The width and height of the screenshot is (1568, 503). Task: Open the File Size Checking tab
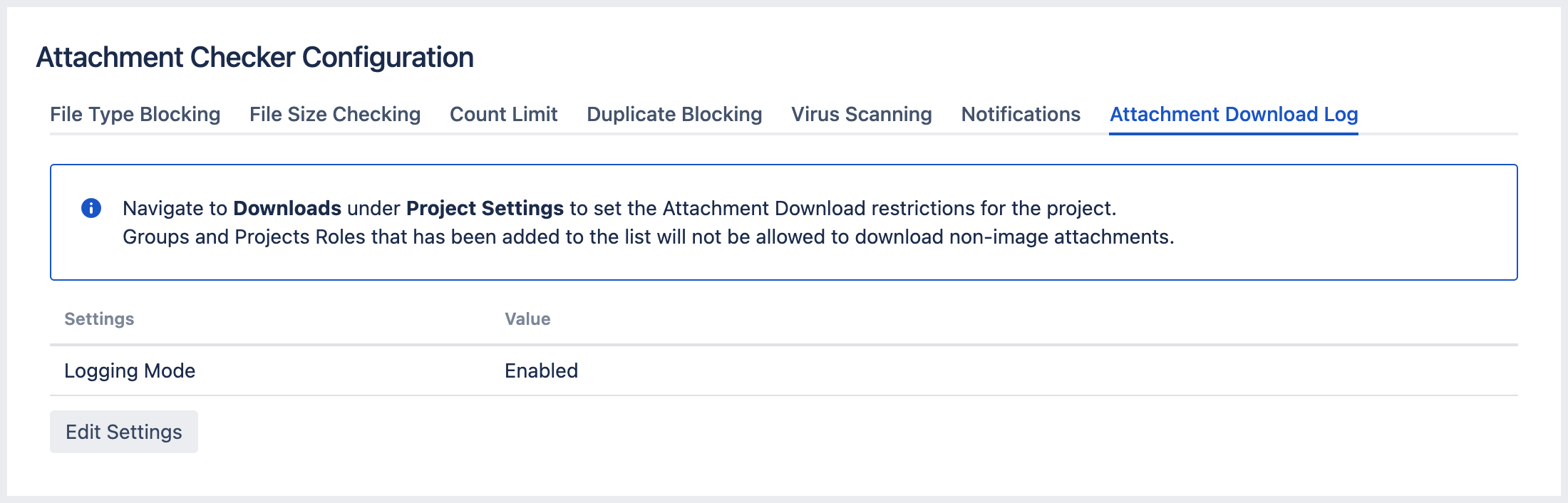(x=334, y=114)
